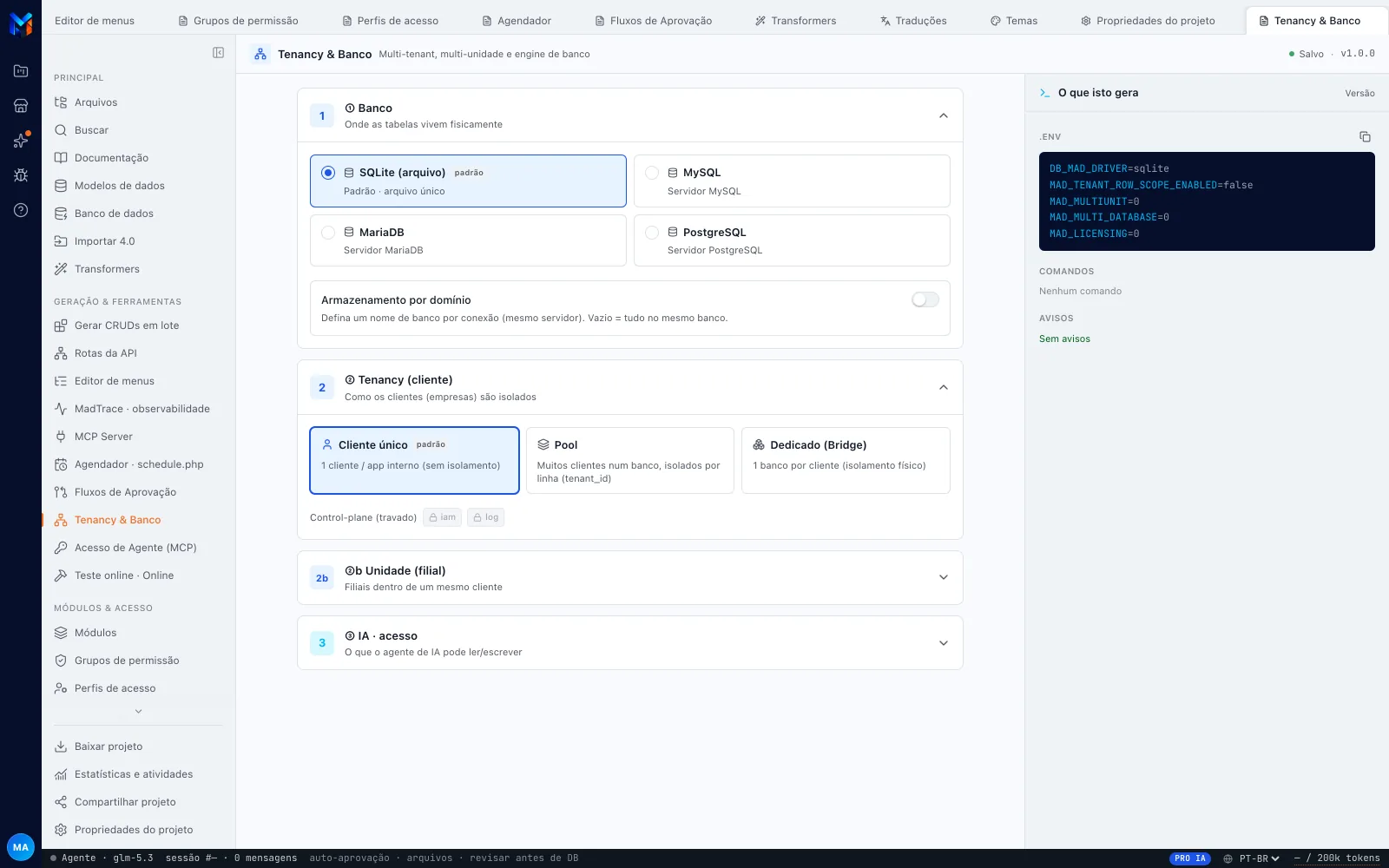Image resolution: width=1389 pixels, height=868 pixels.
Task: Expand the IA · acesso section
Action: click(x=630, y=643)
